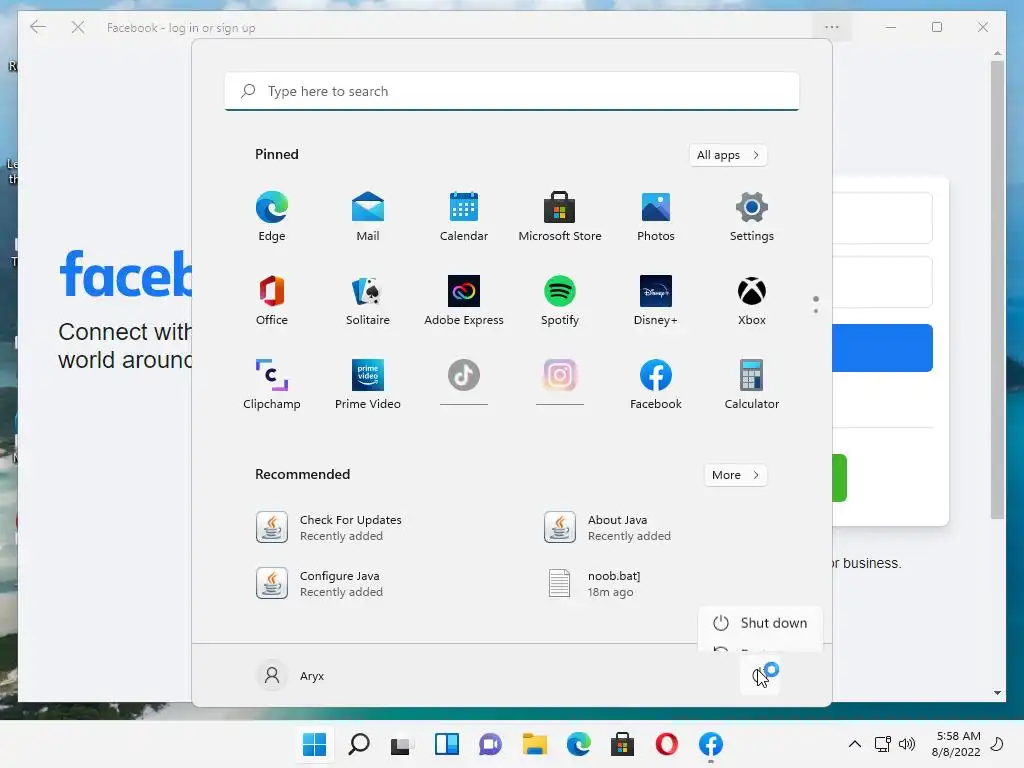This screenshot has height=768, width=1024.
Task: Click the Facebook window vertical scrollbar
Action: click(997, 290)
